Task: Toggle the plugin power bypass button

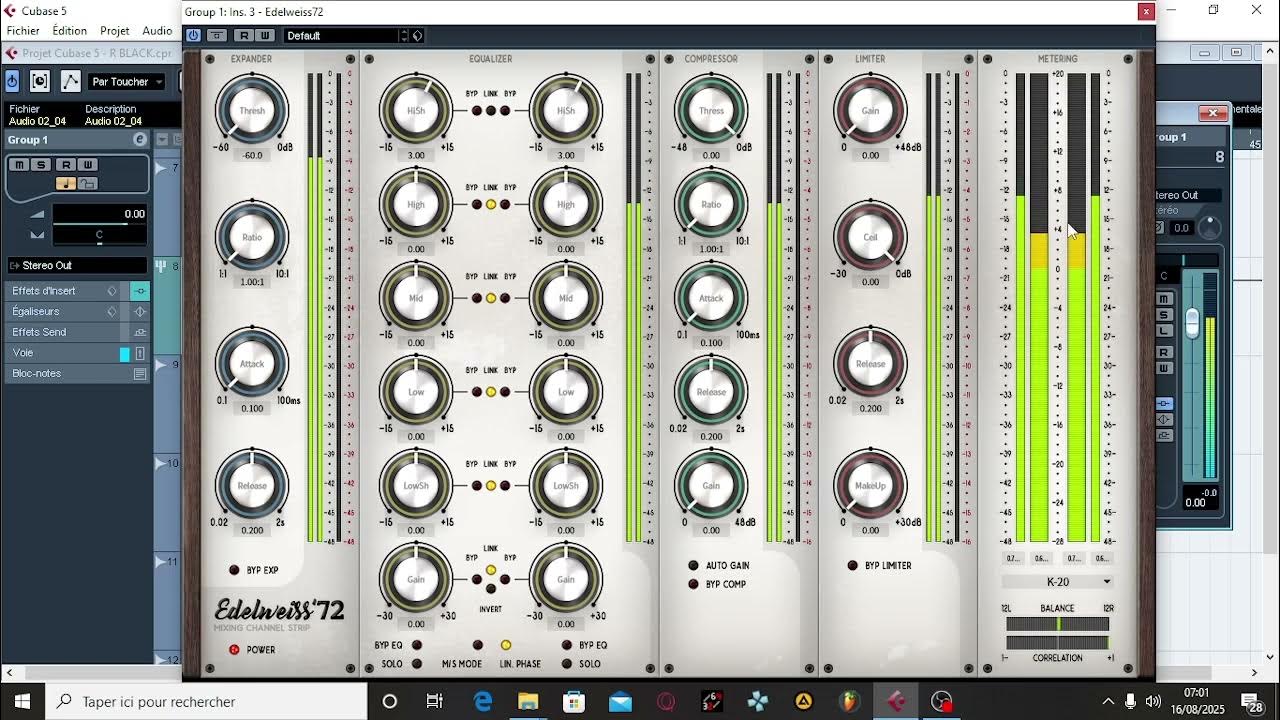Action: (x=193, y=35)
